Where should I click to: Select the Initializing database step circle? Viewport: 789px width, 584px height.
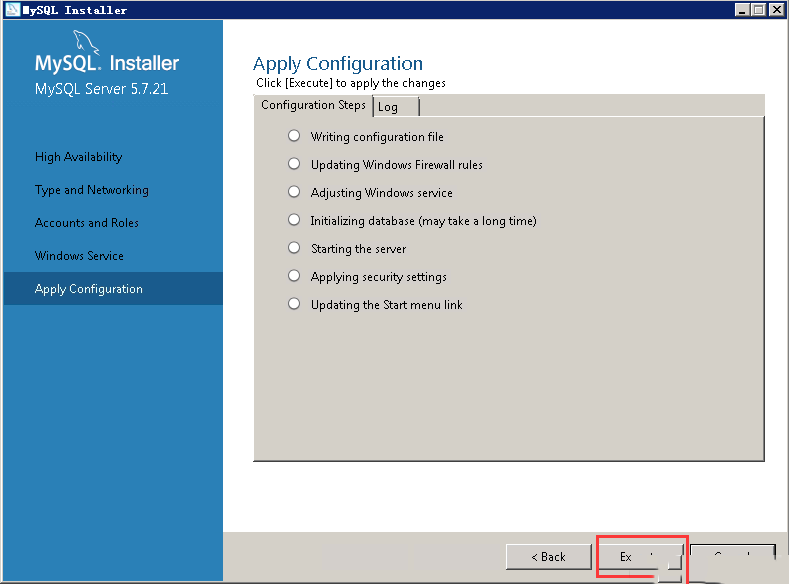click(x=294, y=220)
